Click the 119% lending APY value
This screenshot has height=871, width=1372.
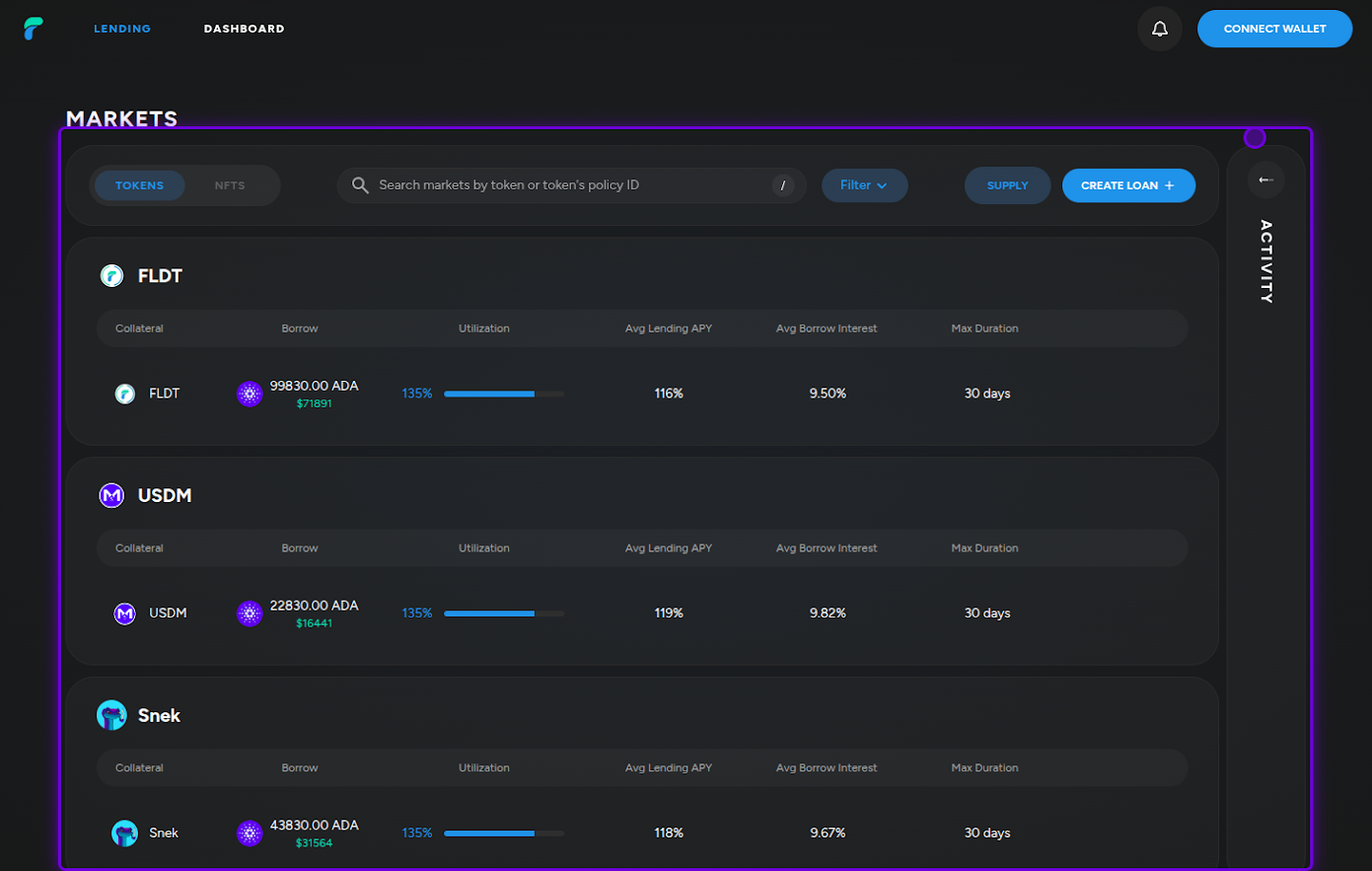[669, 614]
